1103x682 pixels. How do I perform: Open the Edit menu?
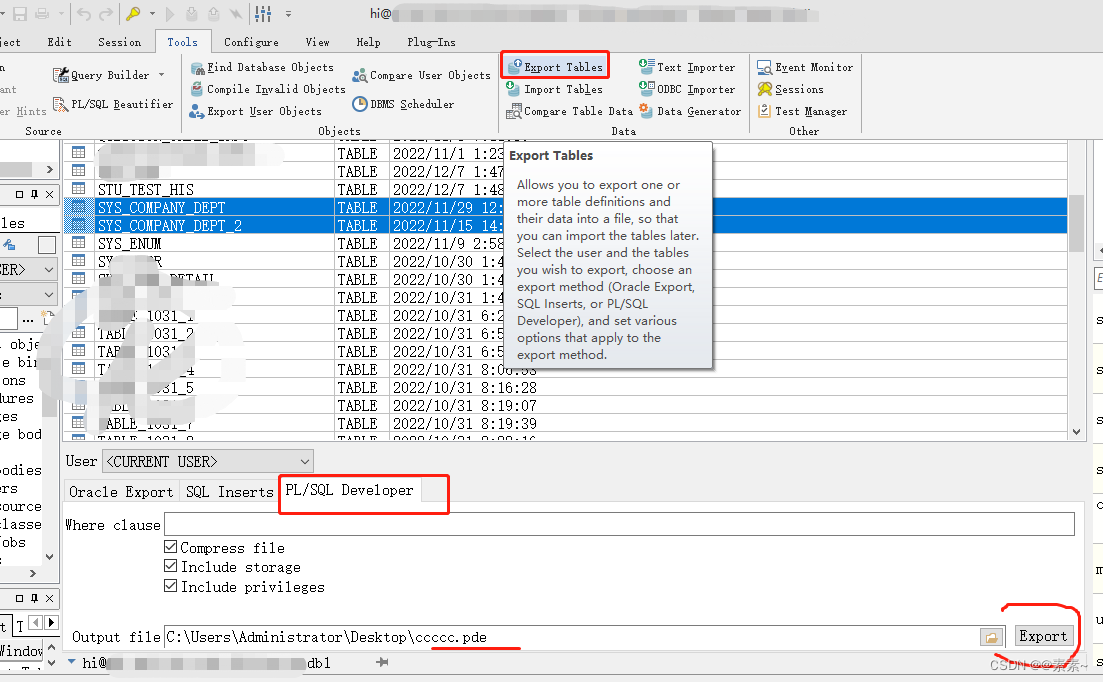(x=60, y=42)
